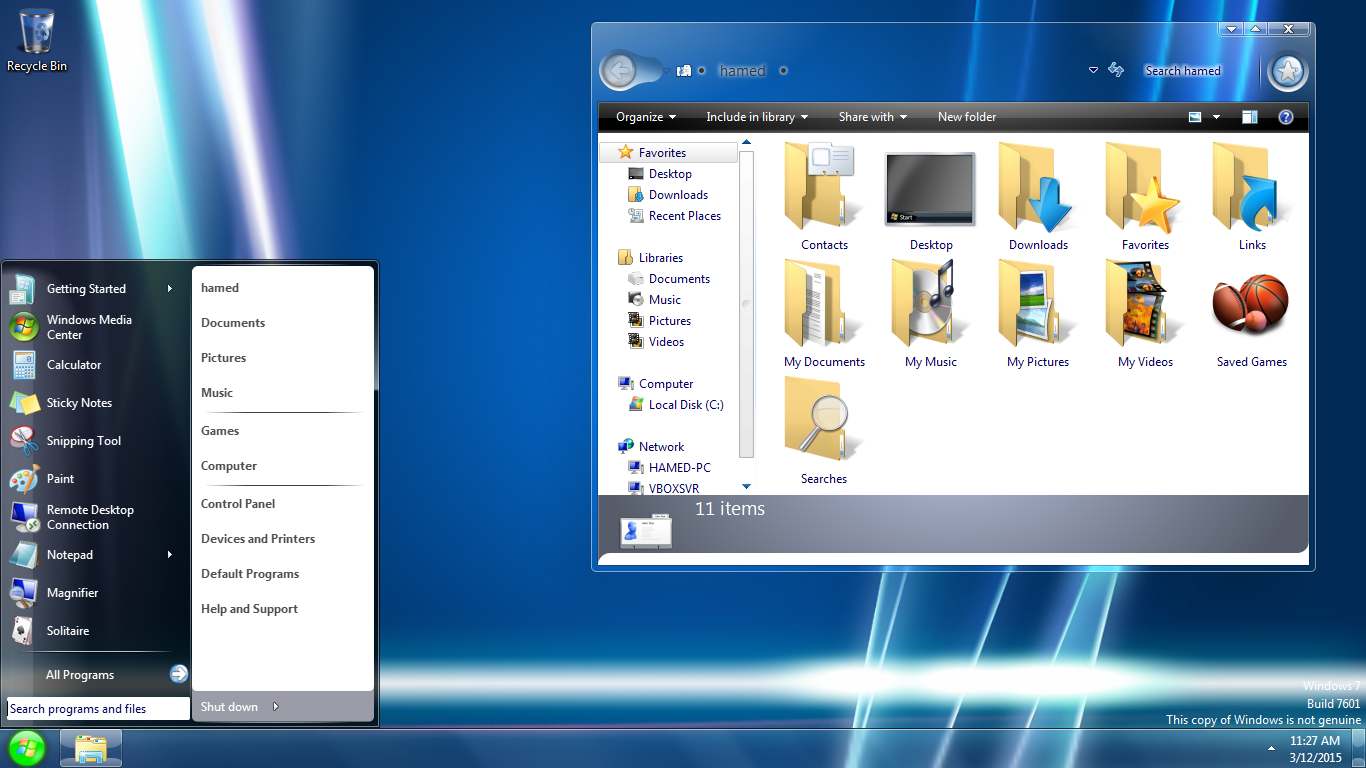Open Control Panel from the Start menu
The height and width of the screenshot is (768, 1366).
[238, 504]
